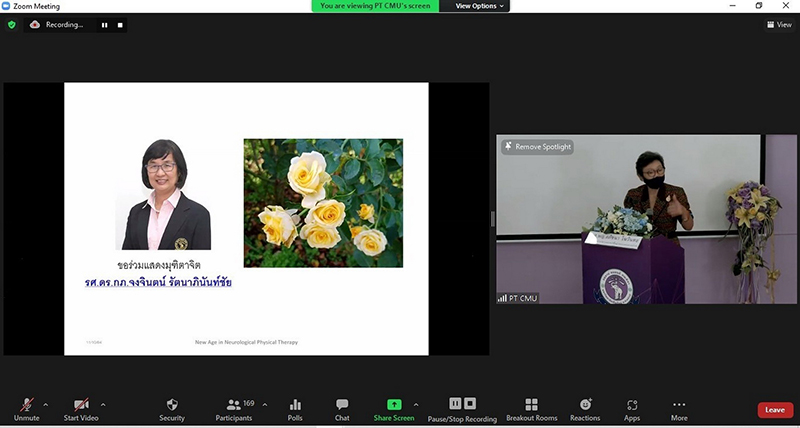Stop recording in the bottom toolbar
Screen dimensions: 800x428
470,404
